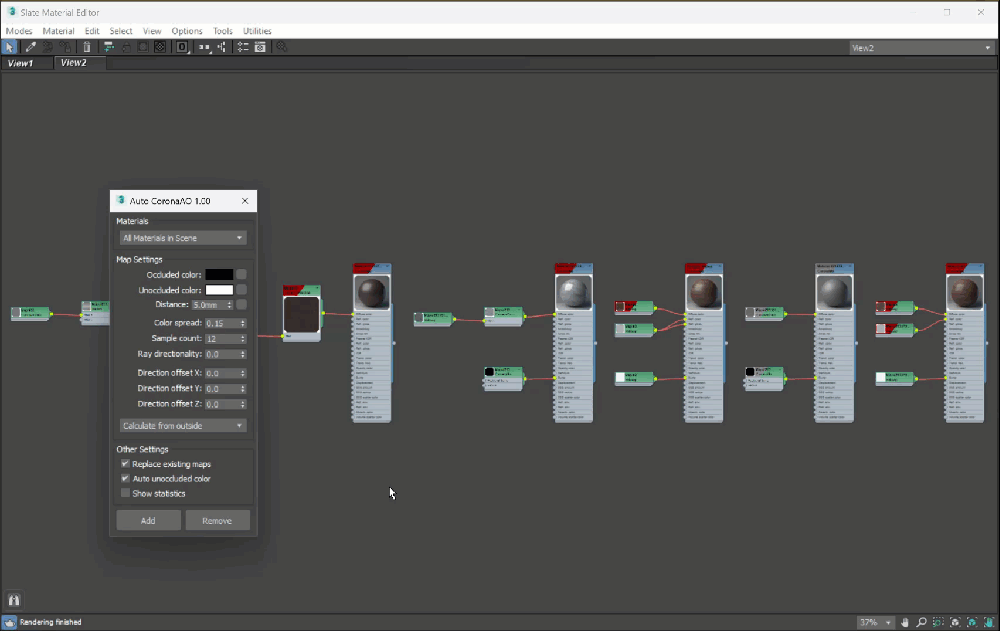Click the Sample count input field

pos(220,339)
